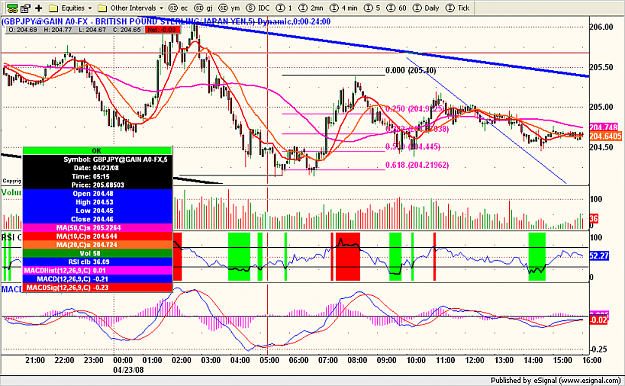Screen dimensions: 625x386
Task: Click the 0.000 (205.40) Fibonacci label
Action: pos(411,71)
